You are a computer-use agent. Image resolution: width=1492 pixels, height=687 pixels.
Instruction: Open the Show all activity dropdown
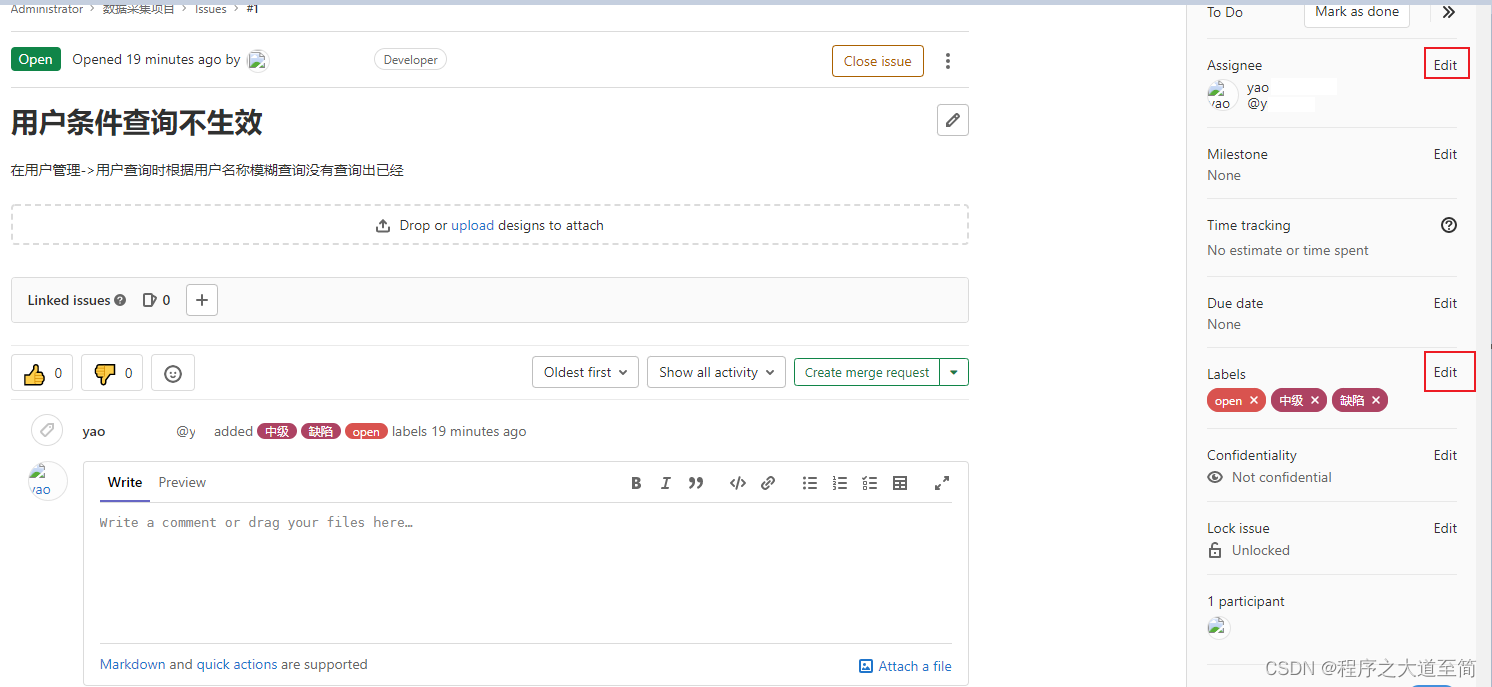716,372
